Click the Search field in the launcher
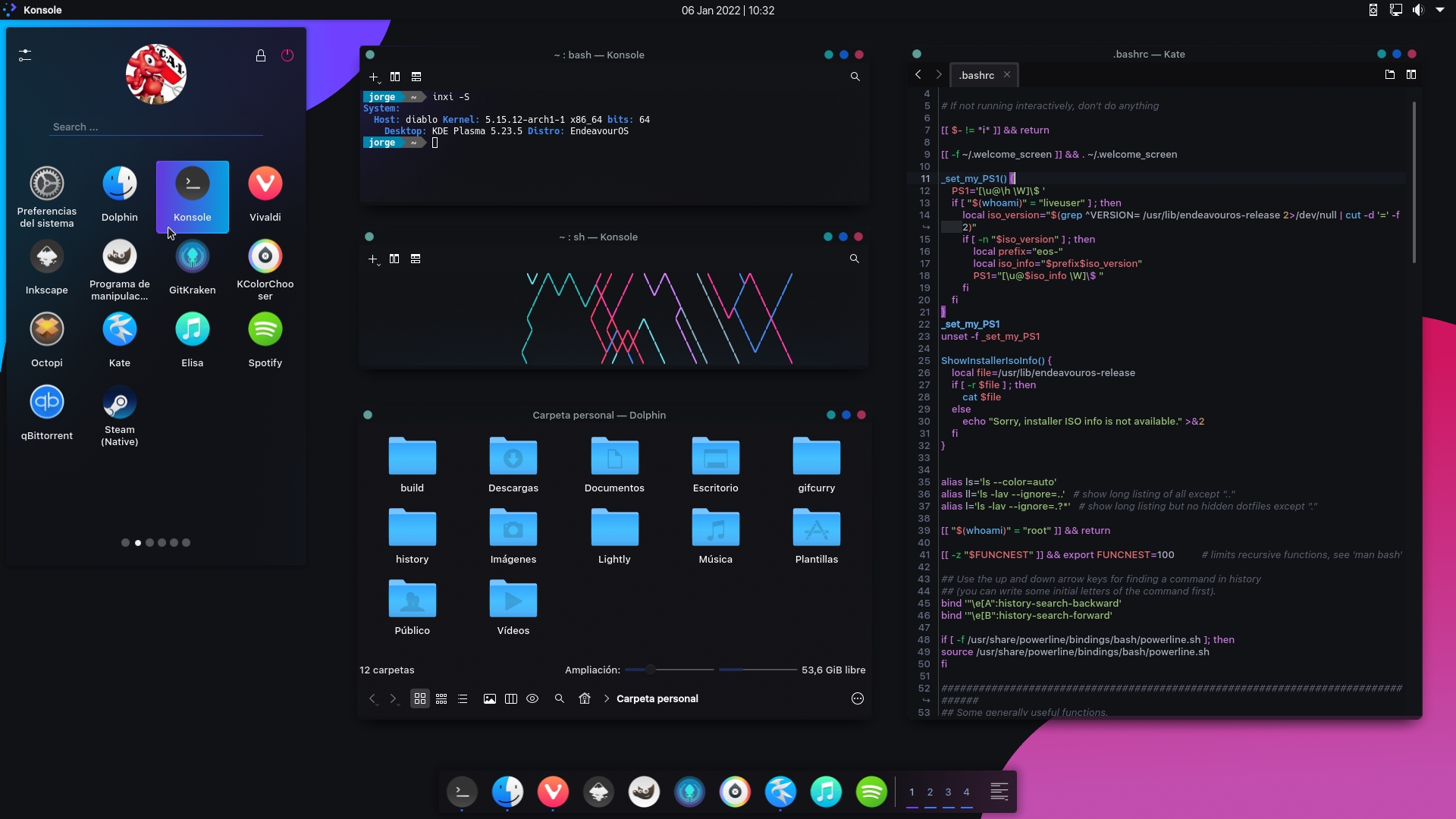 (157, 127)
